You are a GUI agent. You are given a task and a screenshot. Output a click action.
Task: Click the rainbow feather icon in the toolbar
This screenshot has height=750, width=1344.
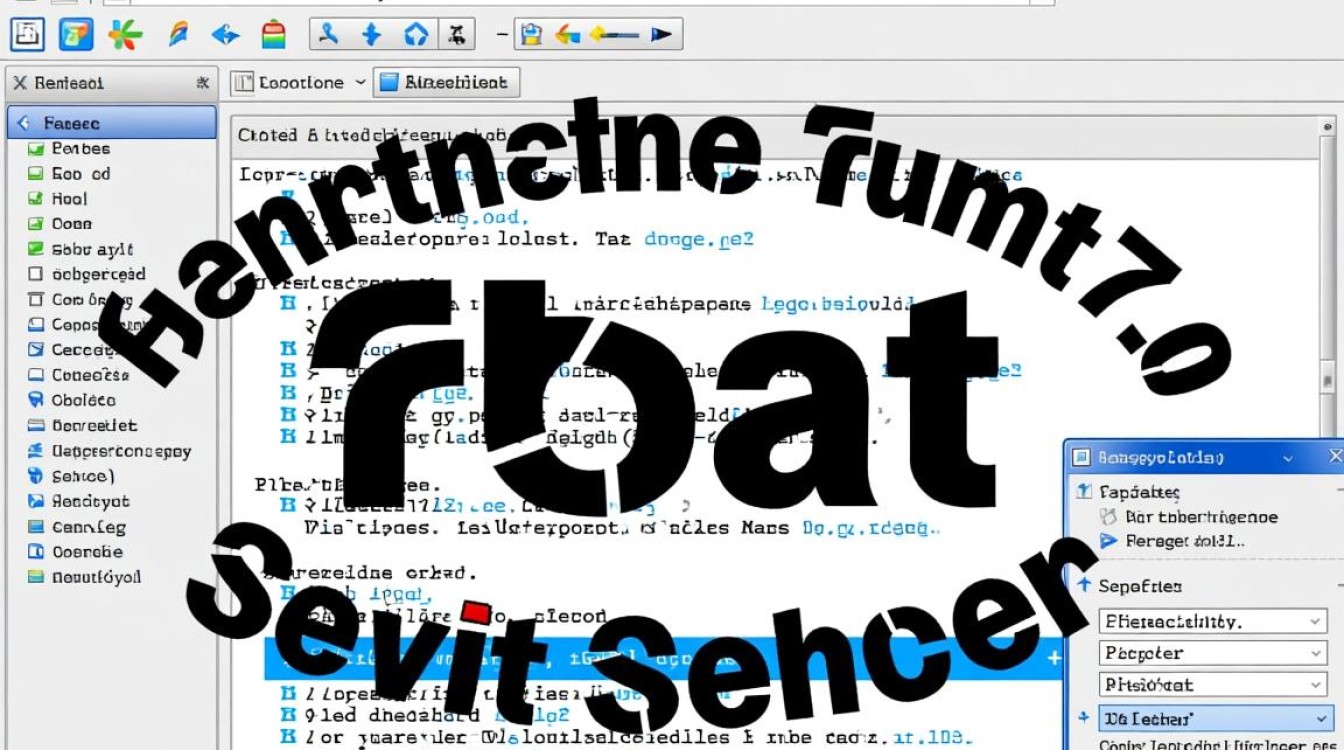(178, 35)
